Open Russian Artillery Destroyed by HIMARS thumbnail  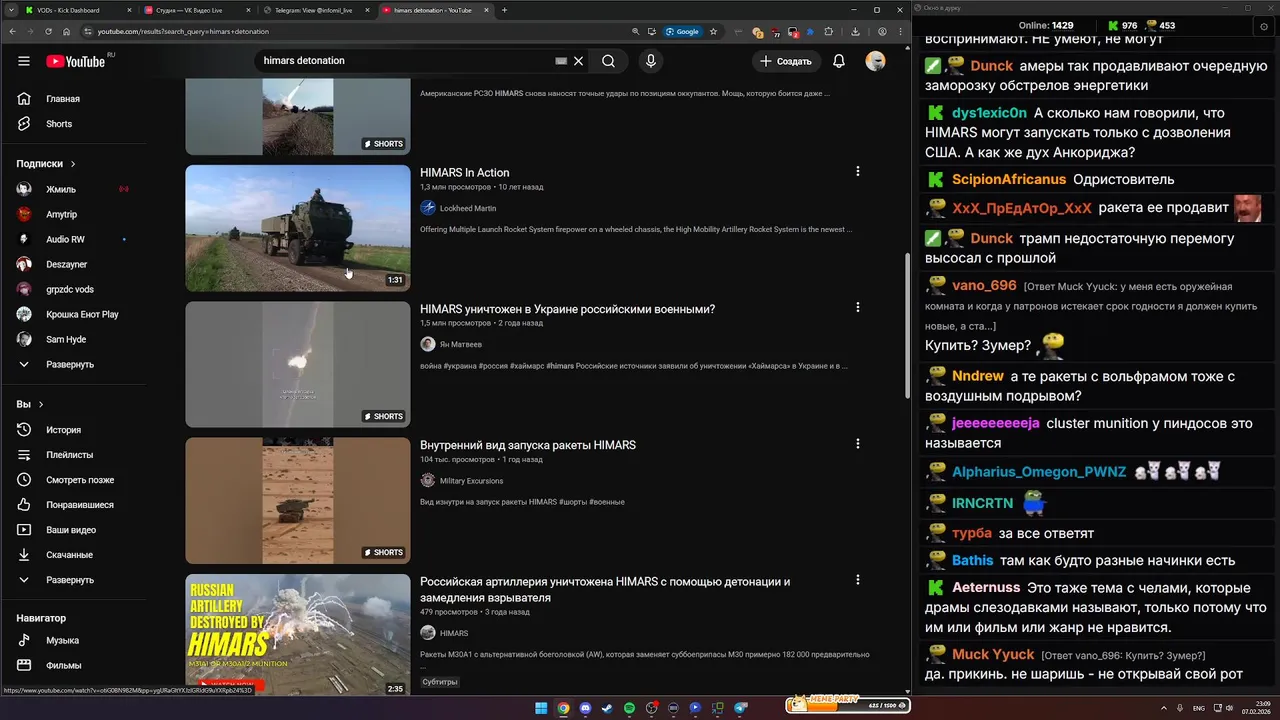(x=298, y=634)
